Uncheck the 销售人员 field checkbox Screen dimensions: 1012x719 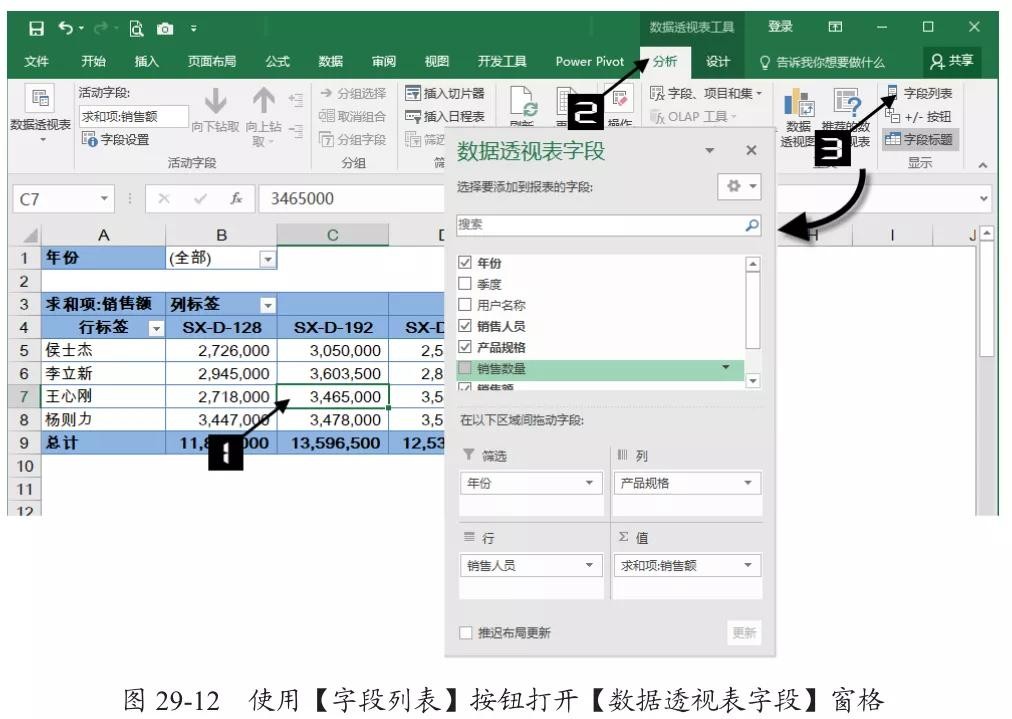click(463, 325)
